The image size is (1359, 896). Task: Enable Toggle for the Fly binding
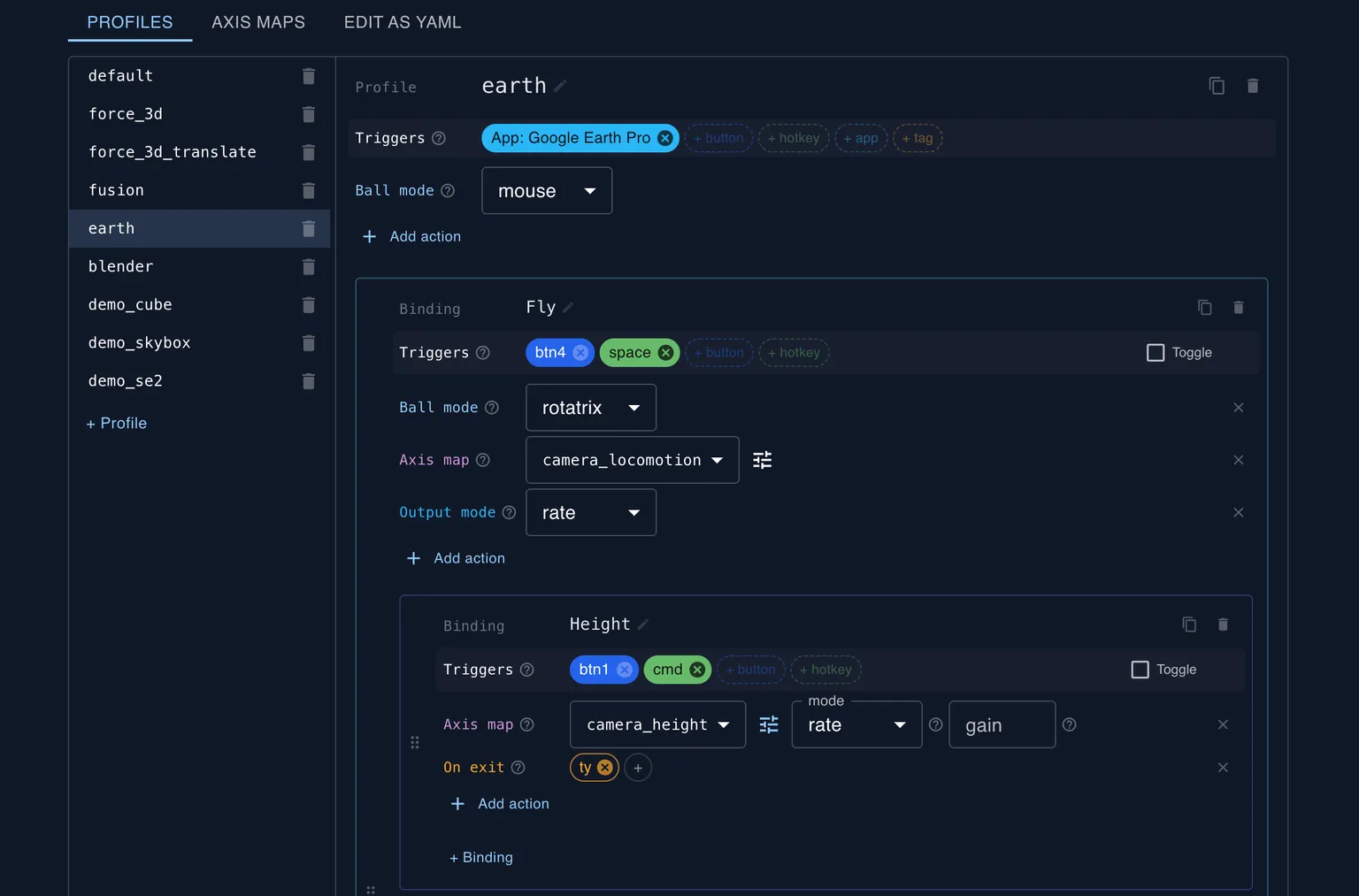1156,352
